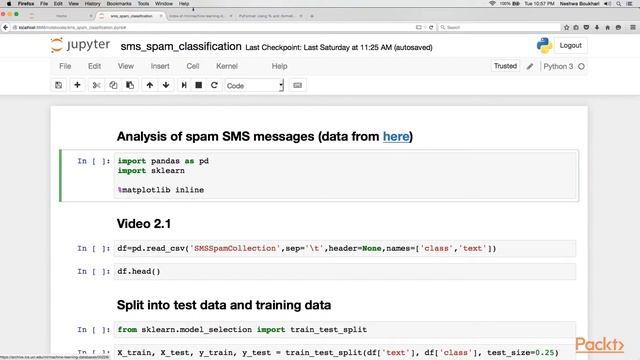
Task: Follow the 'here' data link
Action: (396, 136)
